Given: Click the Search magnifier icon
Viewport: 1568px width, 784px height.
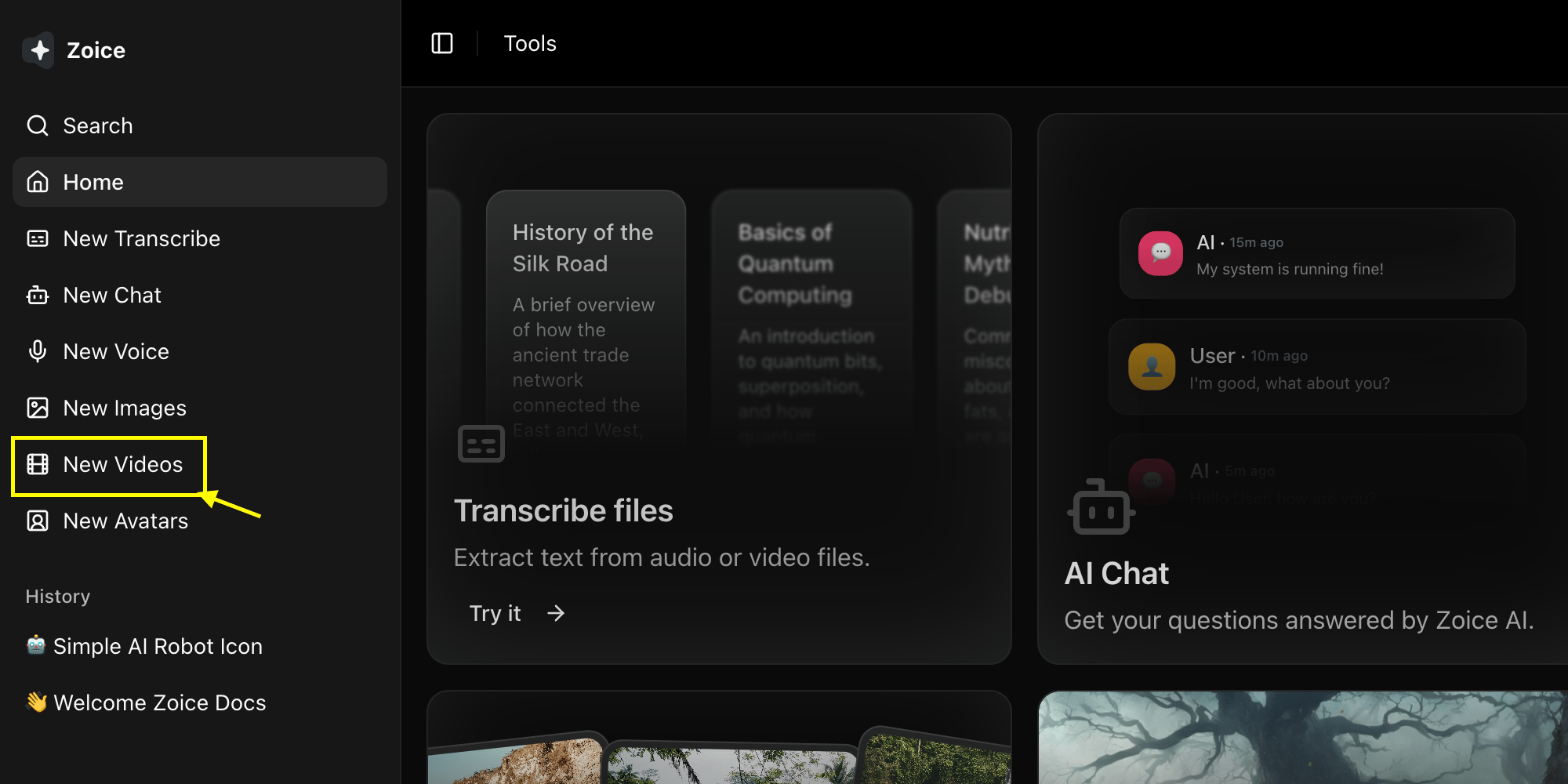Looking at the screenshot, I should (38, 125).
